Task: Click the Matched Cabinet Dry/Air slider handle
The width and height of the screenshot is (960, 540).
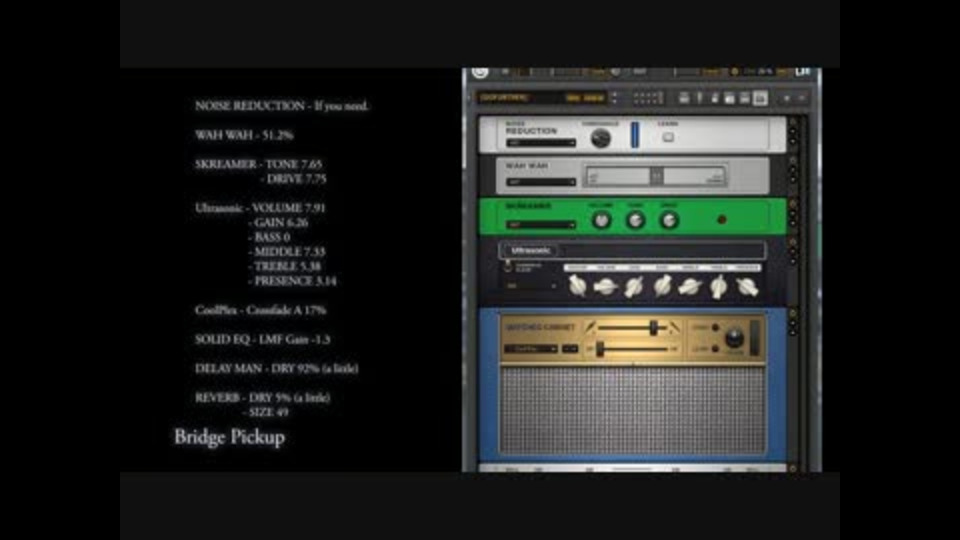Action: [601, 349]
